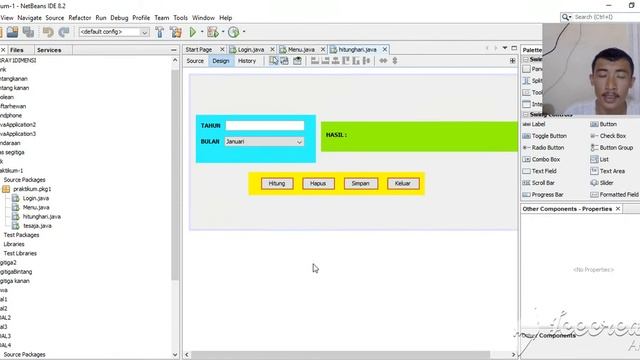Image resolution: width=640 pixels, height=360 pixels.
Task: Pick the Toggle Button icon in Palette
Action: (527, 136)
